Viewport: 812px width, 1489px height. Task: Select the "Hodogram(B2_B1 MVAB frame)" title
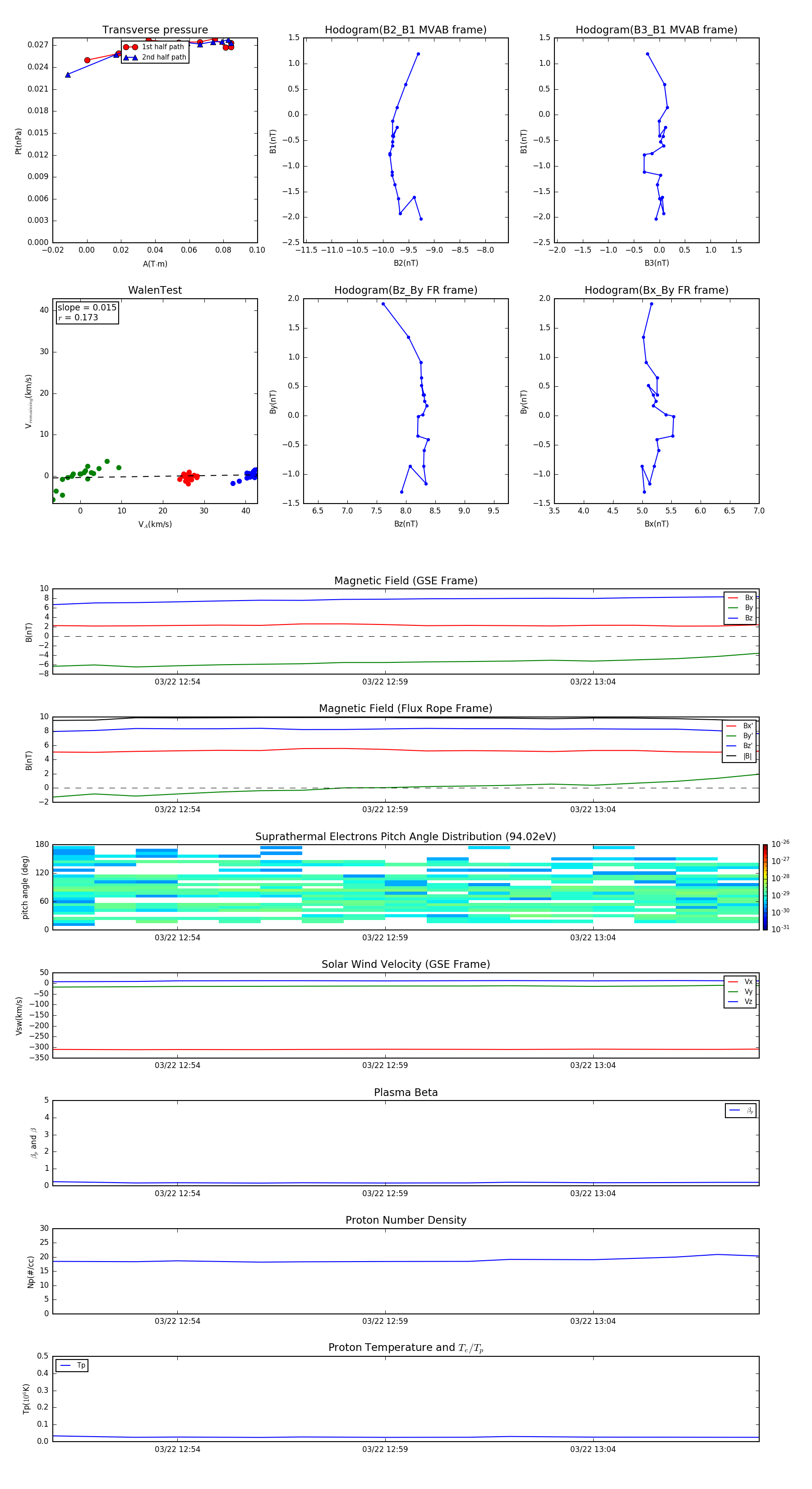tap(406, 30)
